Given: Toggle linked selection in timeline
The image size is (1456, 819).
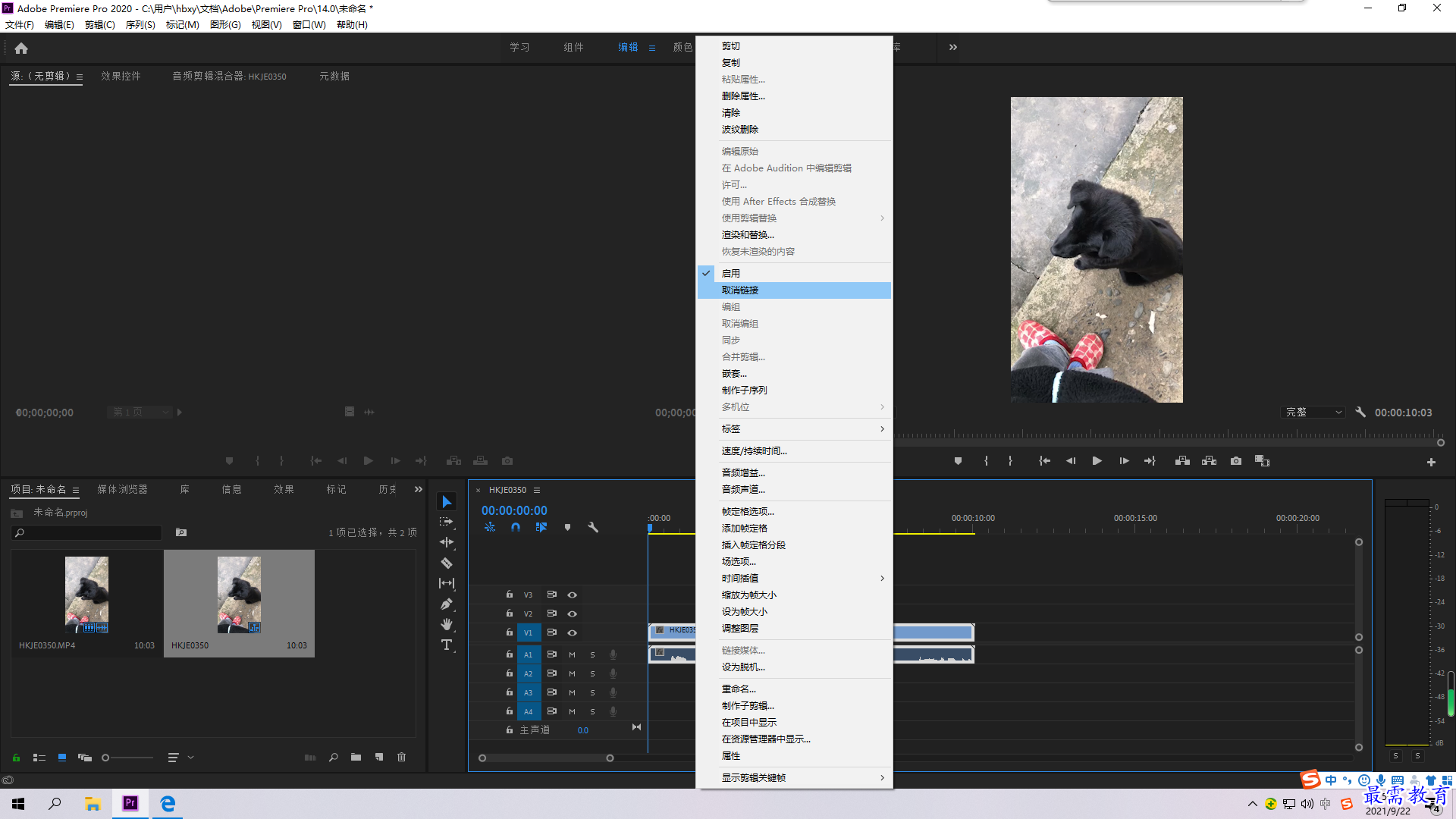Looking at the screenshot, I should 541,527.
